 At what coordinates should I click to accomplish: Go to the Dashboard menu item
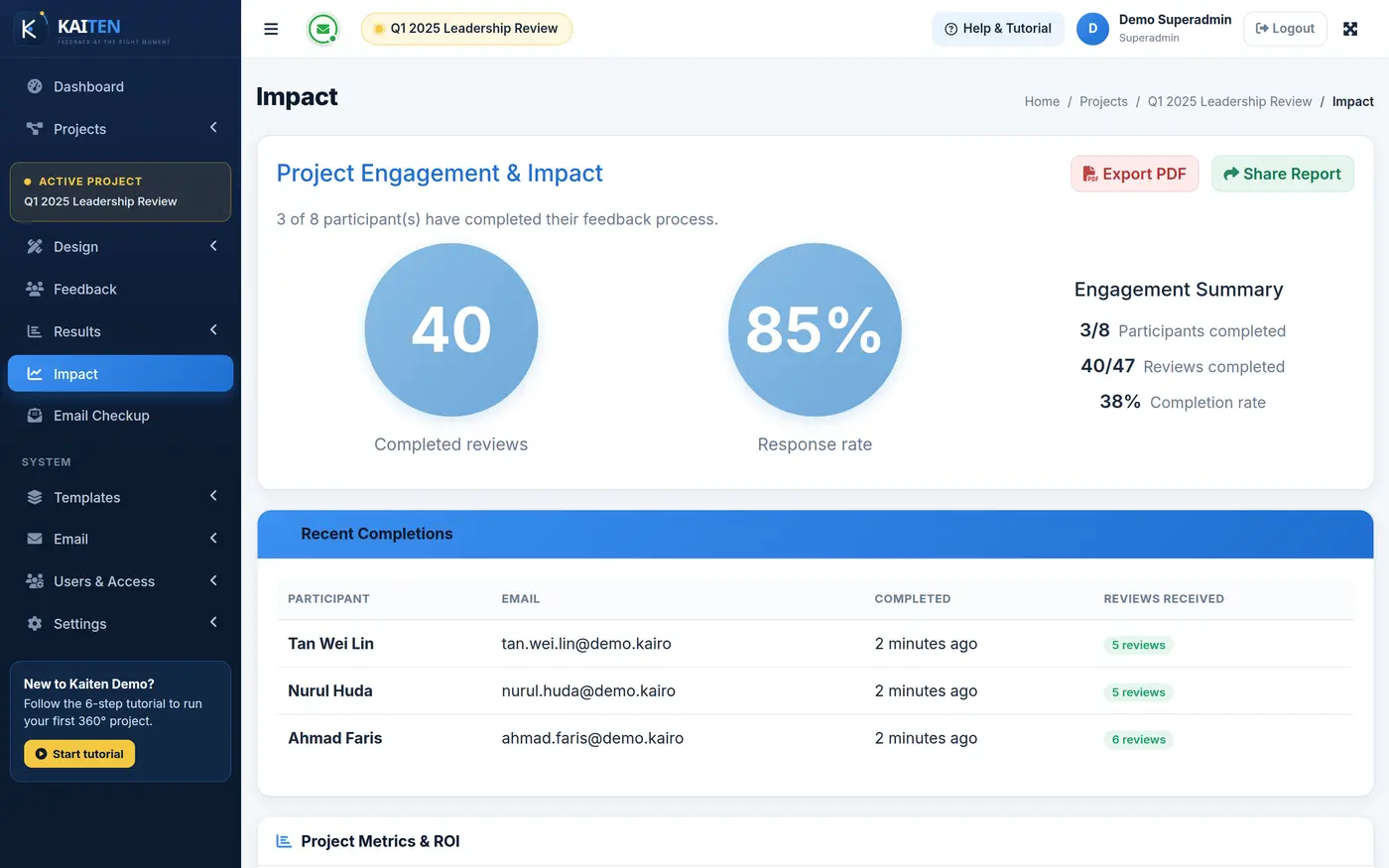pyautogui.click(x=120, y=86)
